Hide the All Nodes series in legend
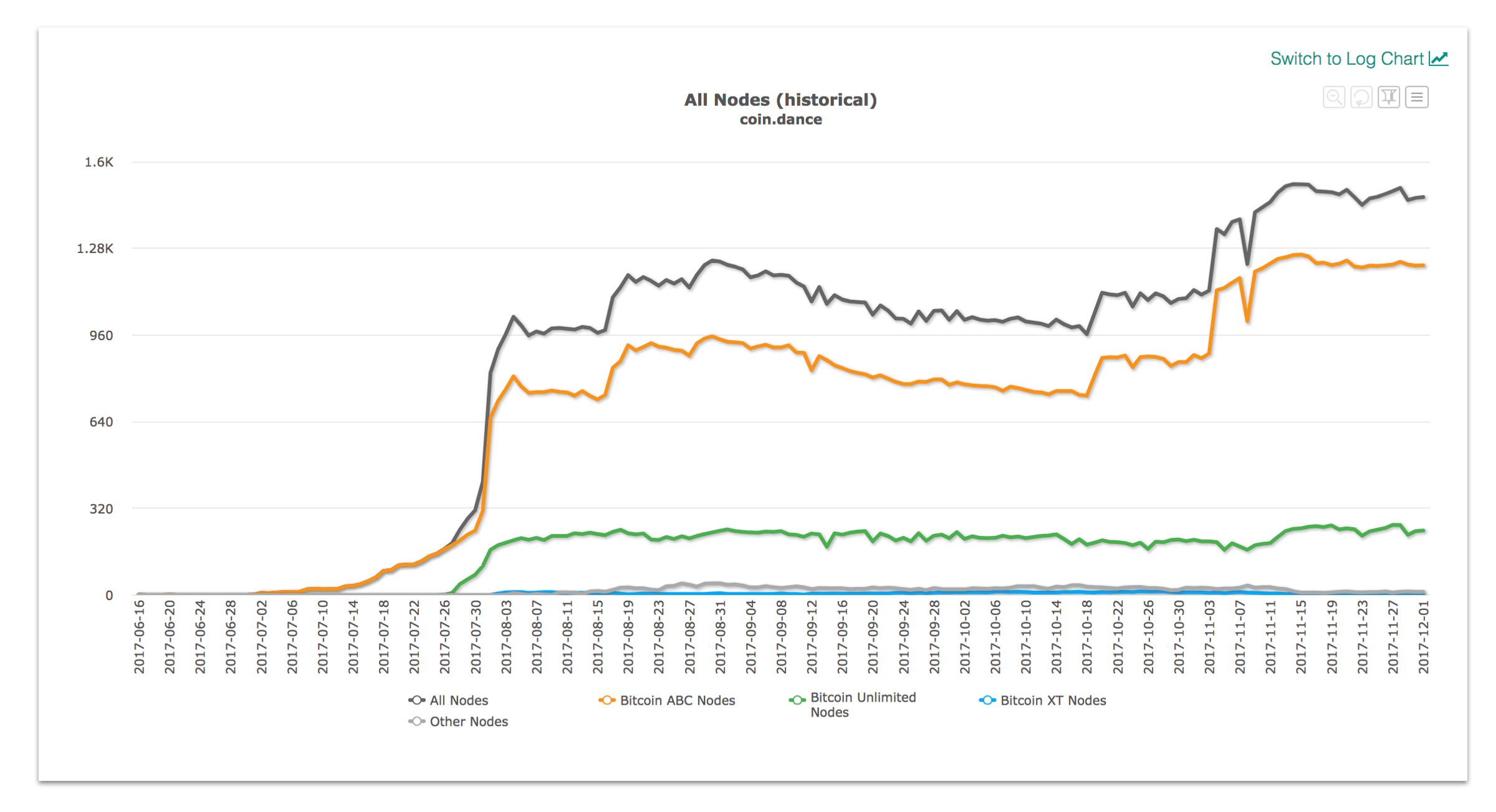 click(x=458, y=700)
